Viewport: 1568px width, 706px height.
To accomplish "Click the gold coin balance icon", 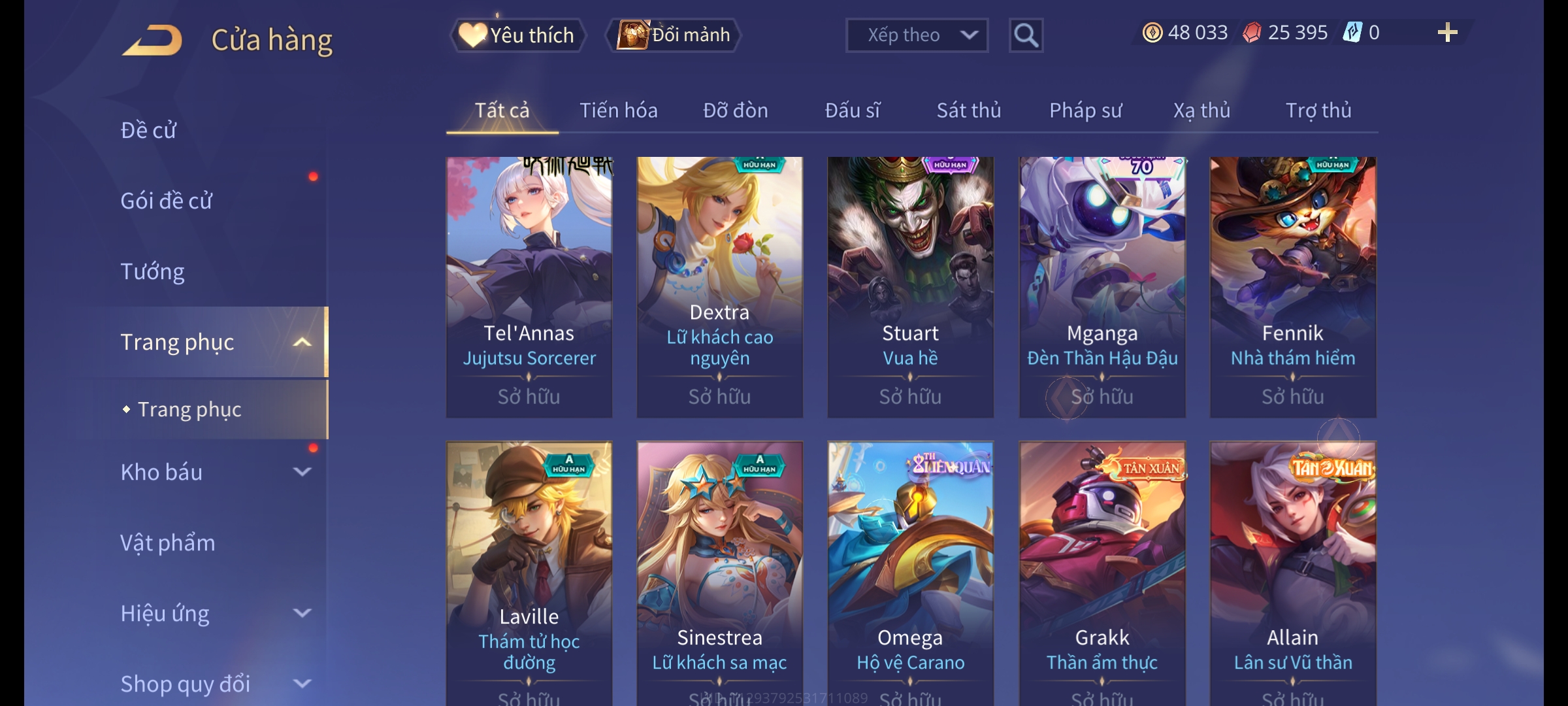I will coord(1152,33).
